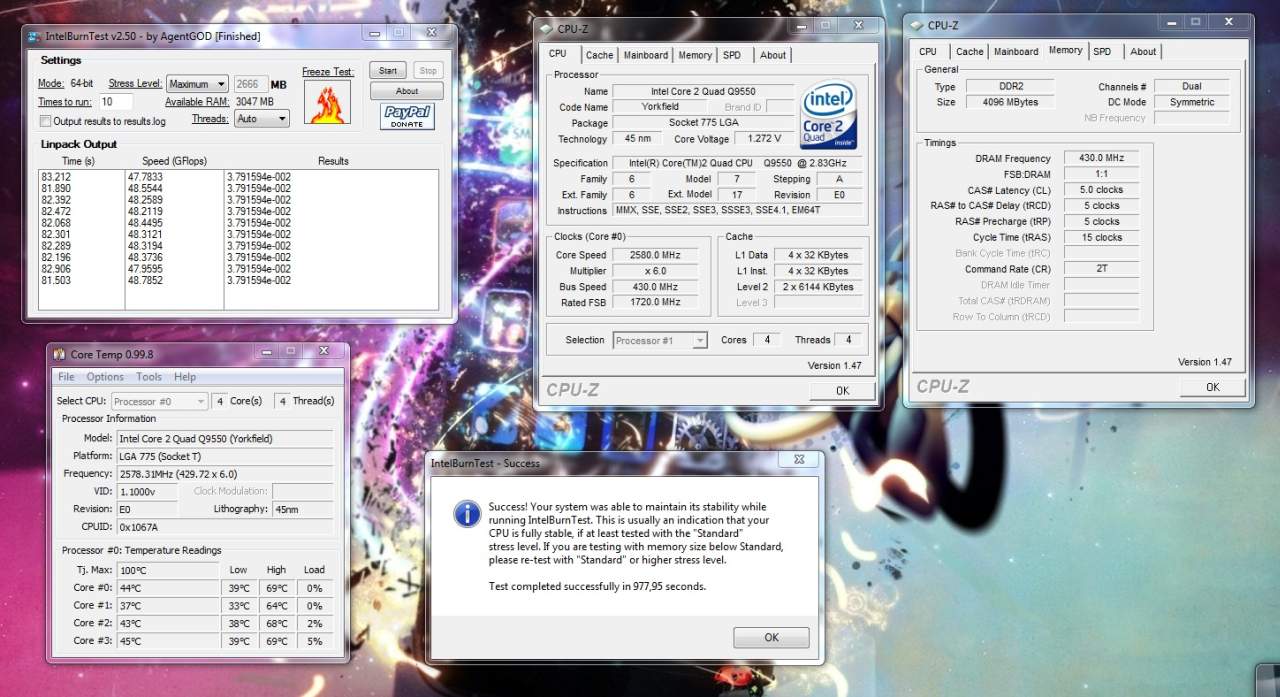Click the Intel Core 2 Quad logo
The height and width of the screenshot is (697, 1280).
(x=829, y=115)
